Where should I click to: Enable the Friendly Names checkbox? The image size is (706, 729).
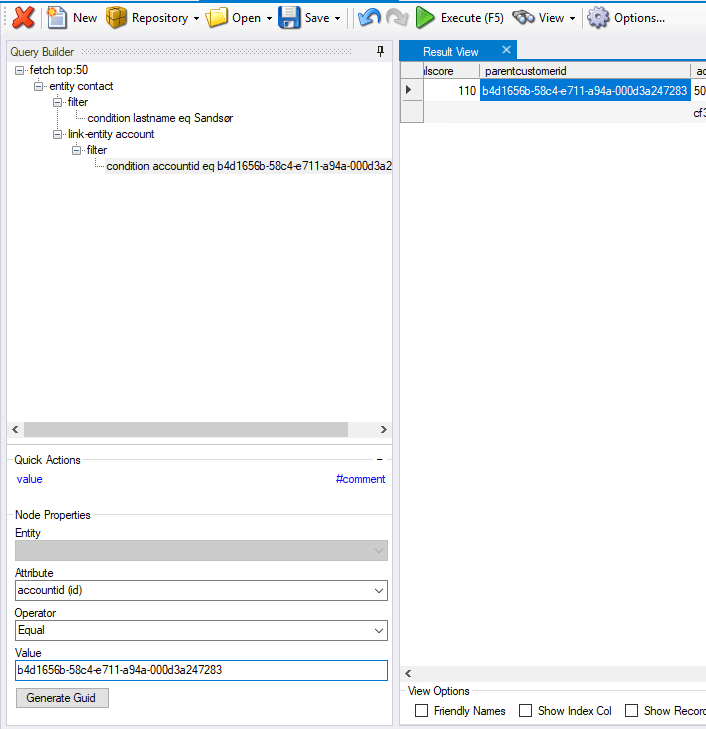[x=422, y=711]
